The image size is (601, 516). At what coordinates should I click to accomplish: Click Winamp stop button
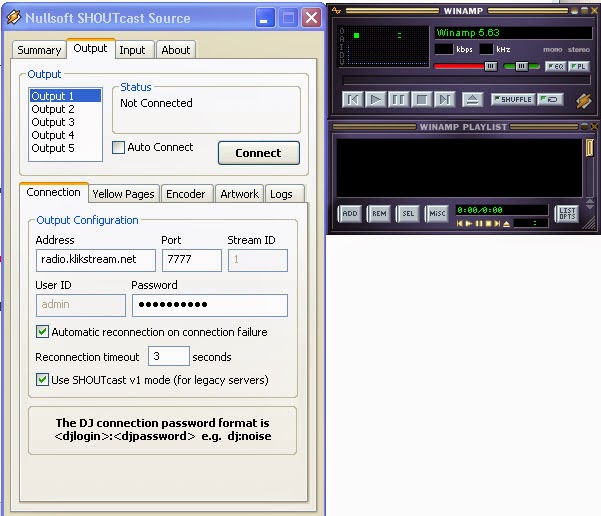click(x=421, y=100)
